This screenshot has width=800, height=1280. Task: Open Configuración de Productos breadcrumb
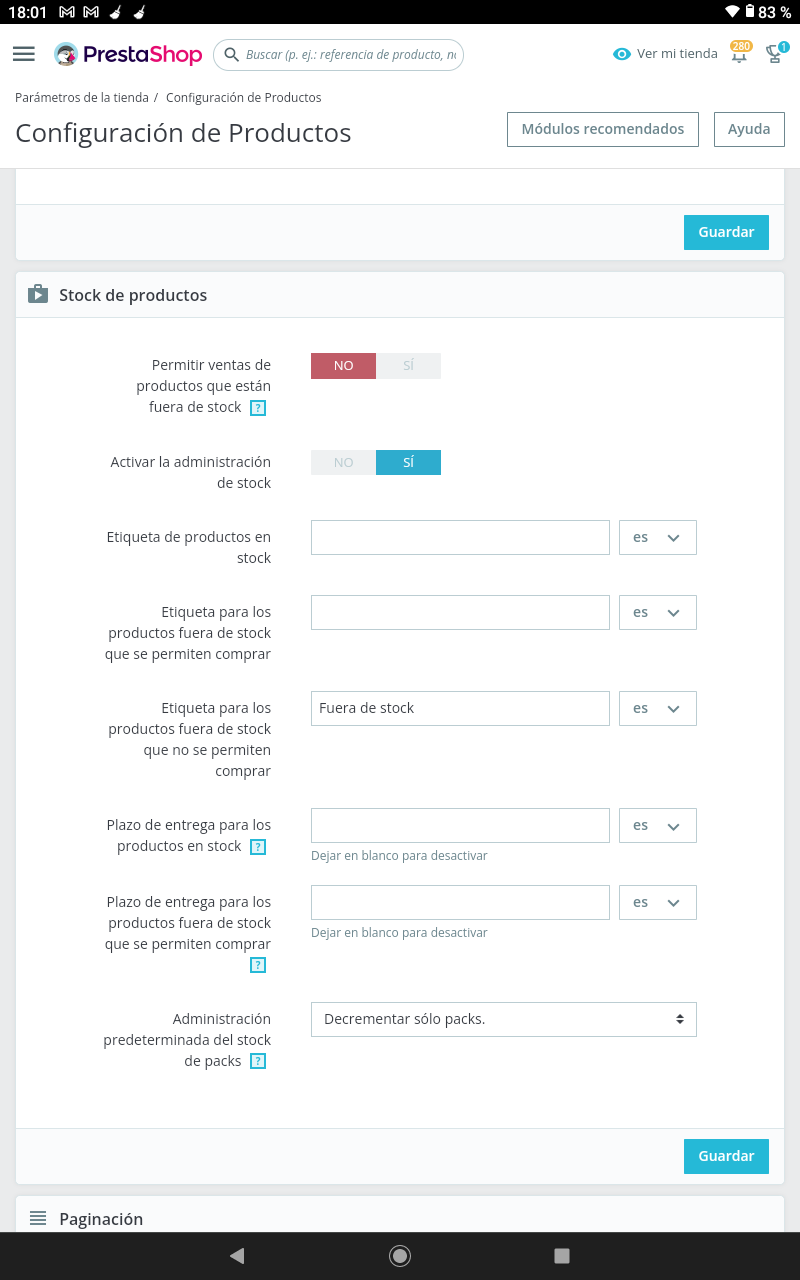pyautogui.click(x=244, y=98)
